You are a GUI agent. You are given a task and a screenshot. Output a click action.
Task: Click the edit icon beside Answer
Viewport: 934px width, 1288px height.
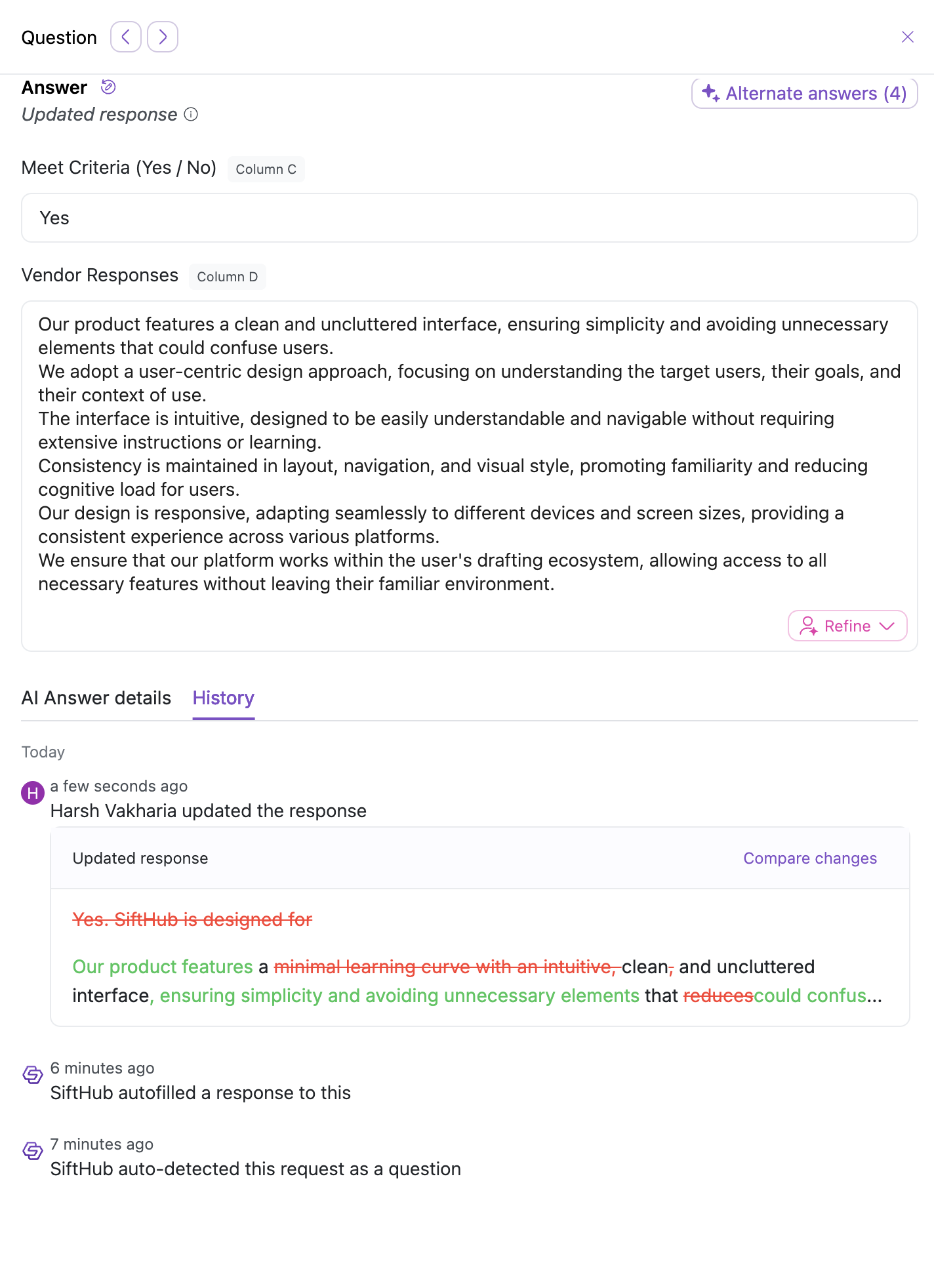point(108,87)
